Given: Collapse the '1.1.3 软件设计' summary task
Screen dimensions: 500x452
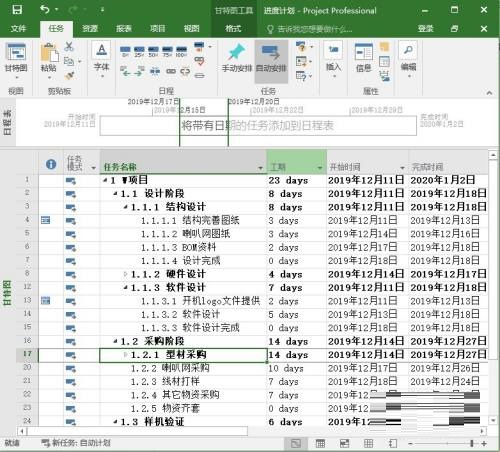Looking at the screenshot, I should tap(126, 288).
